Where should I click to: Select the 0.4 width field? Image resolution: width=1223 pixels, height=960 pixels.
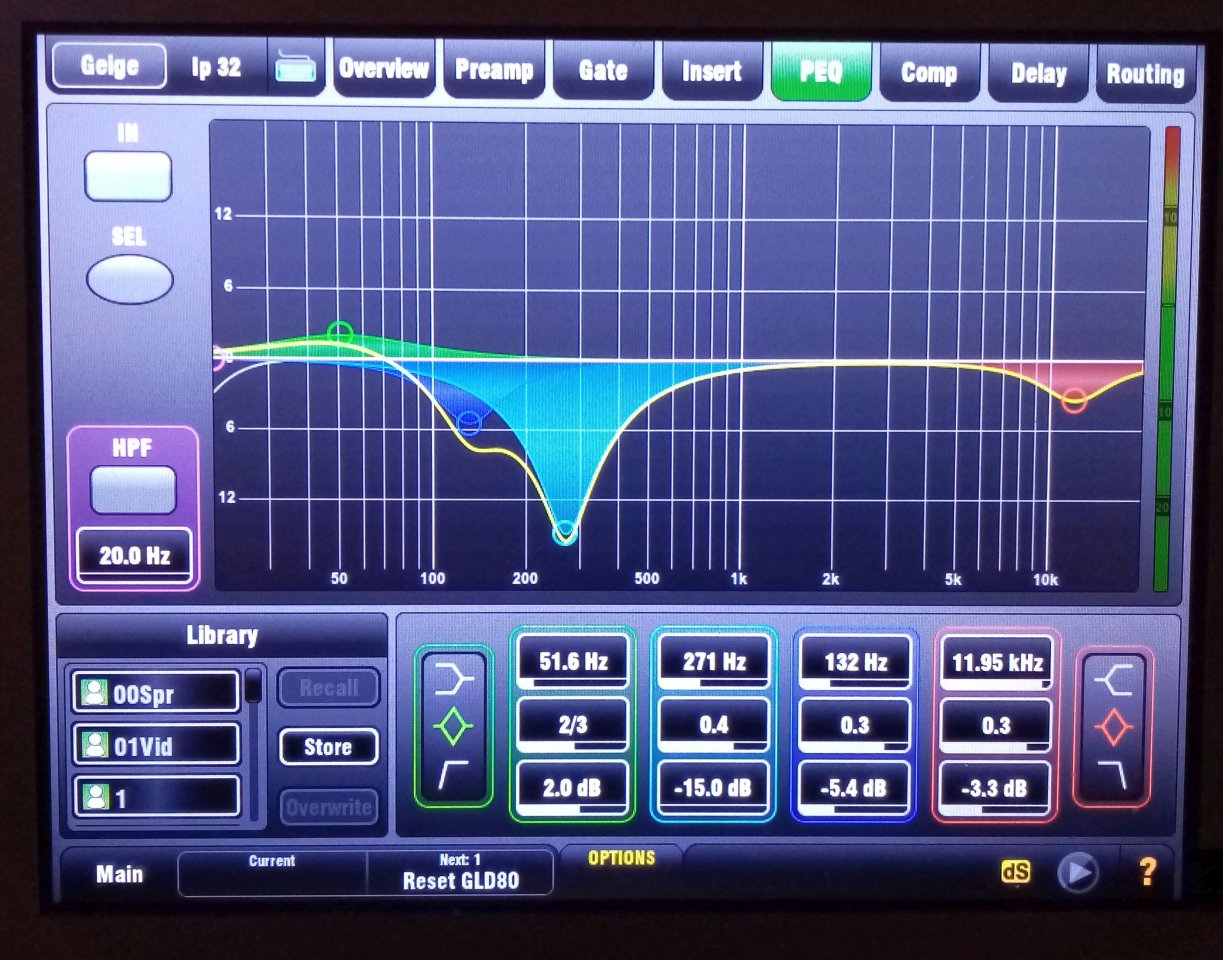click(x=714, y=725)
